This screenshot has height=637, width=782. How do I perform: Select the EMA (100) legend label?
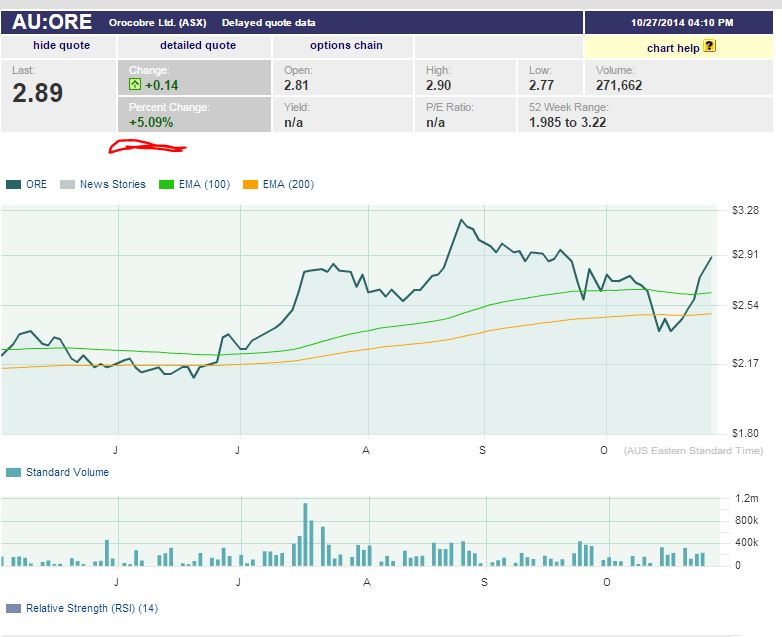[203, 184]
